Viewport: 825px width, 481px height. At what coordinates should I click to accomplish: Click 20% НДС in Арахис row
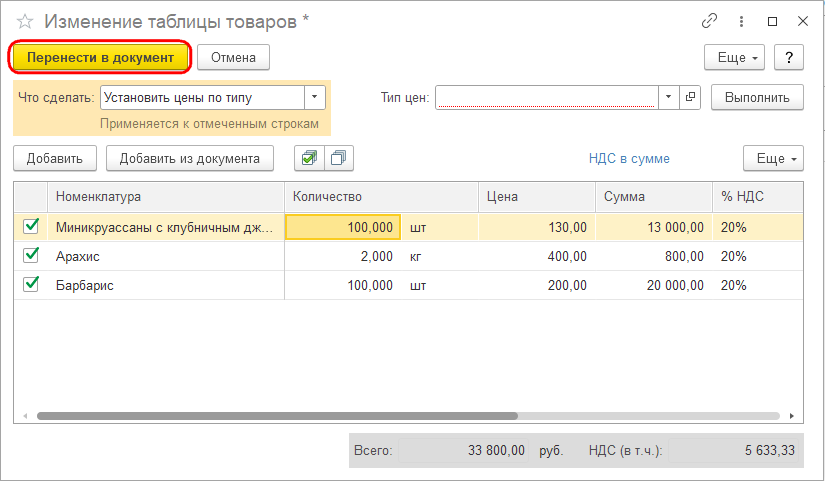758,256
